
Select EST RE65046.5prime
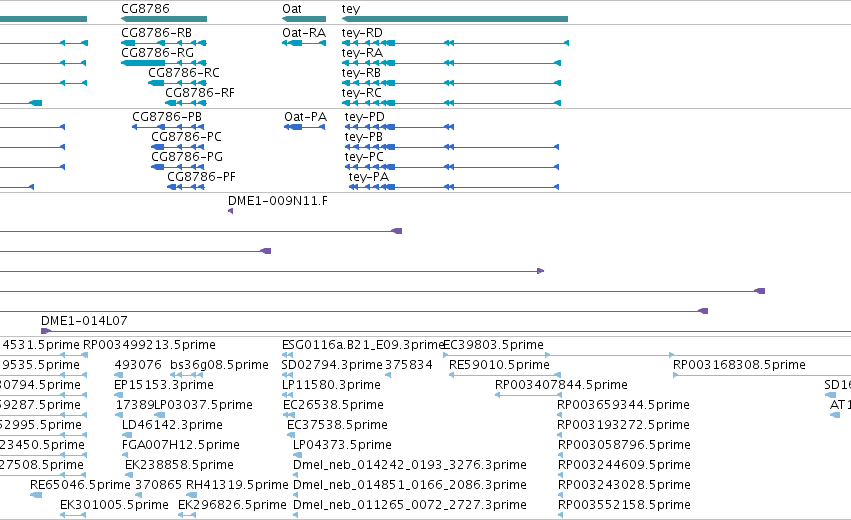[x=36, y=495]
